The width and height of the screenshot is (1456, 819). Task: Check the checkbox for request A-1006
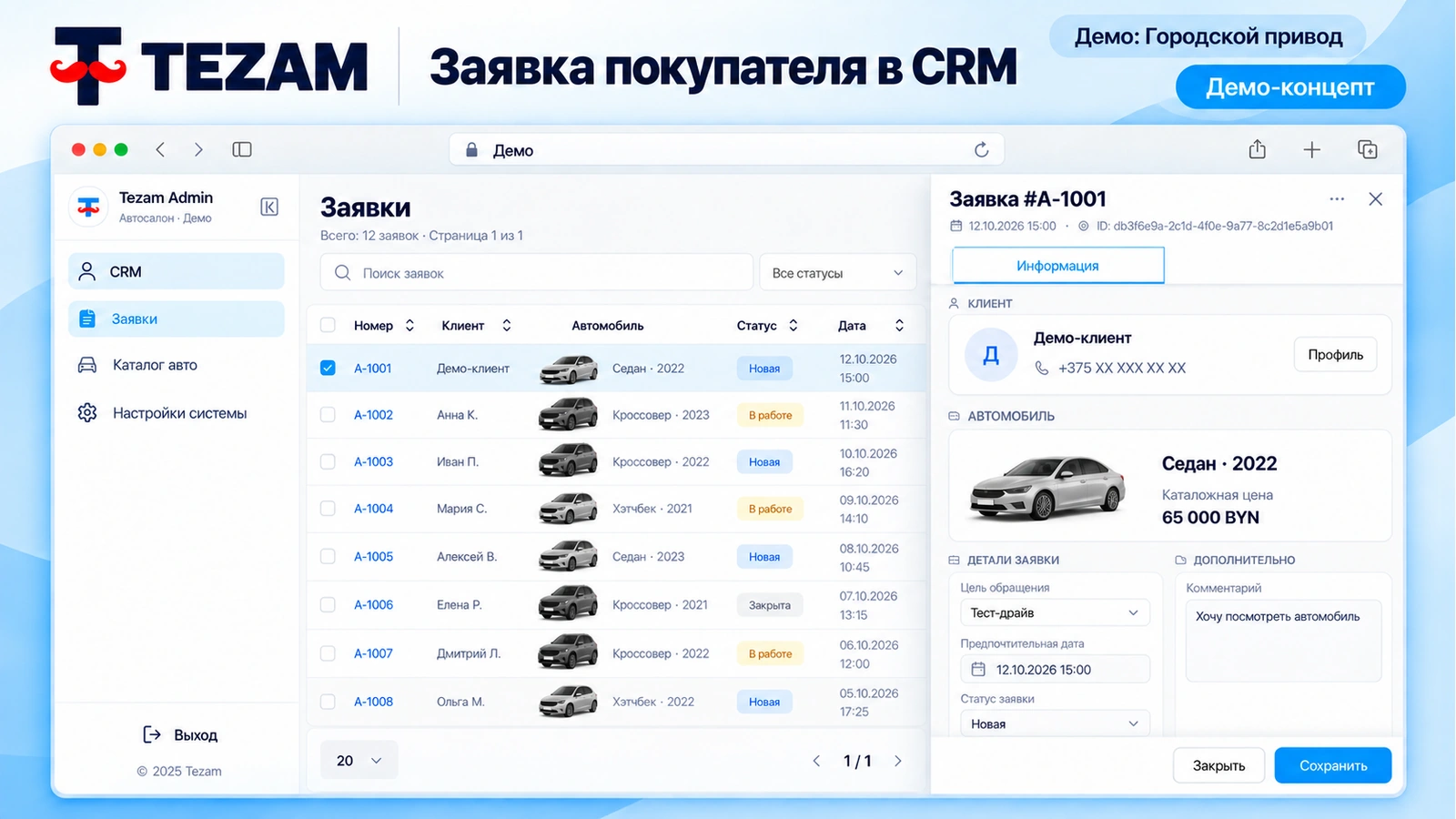coord(328,604)
